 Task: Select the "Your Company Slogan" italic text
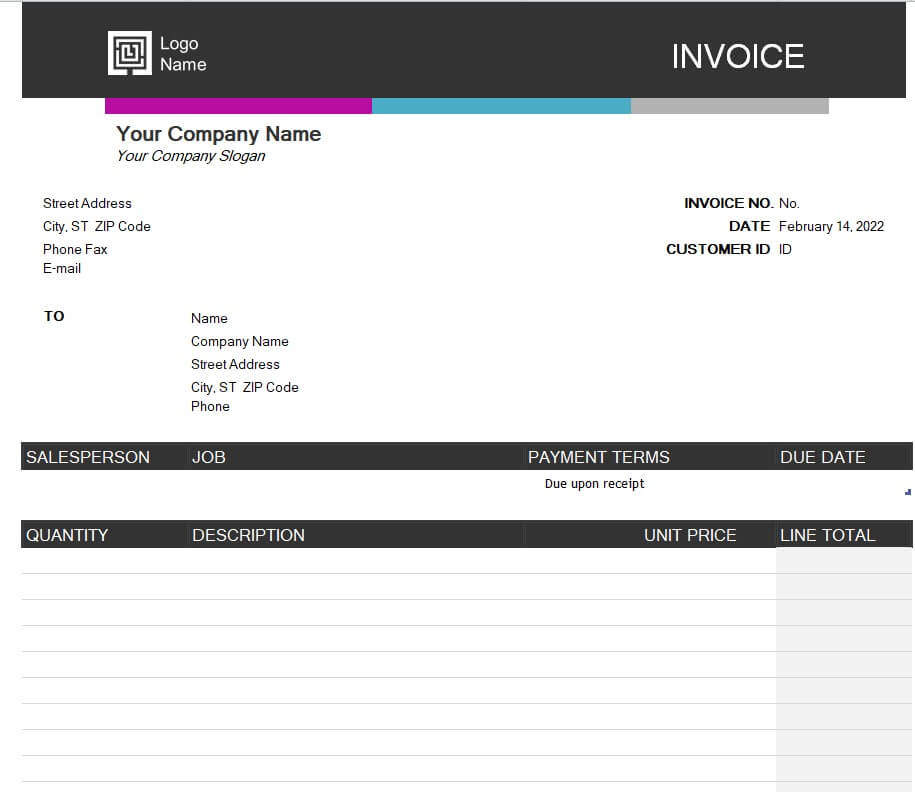pyautogui.click(x=190, y=156)
